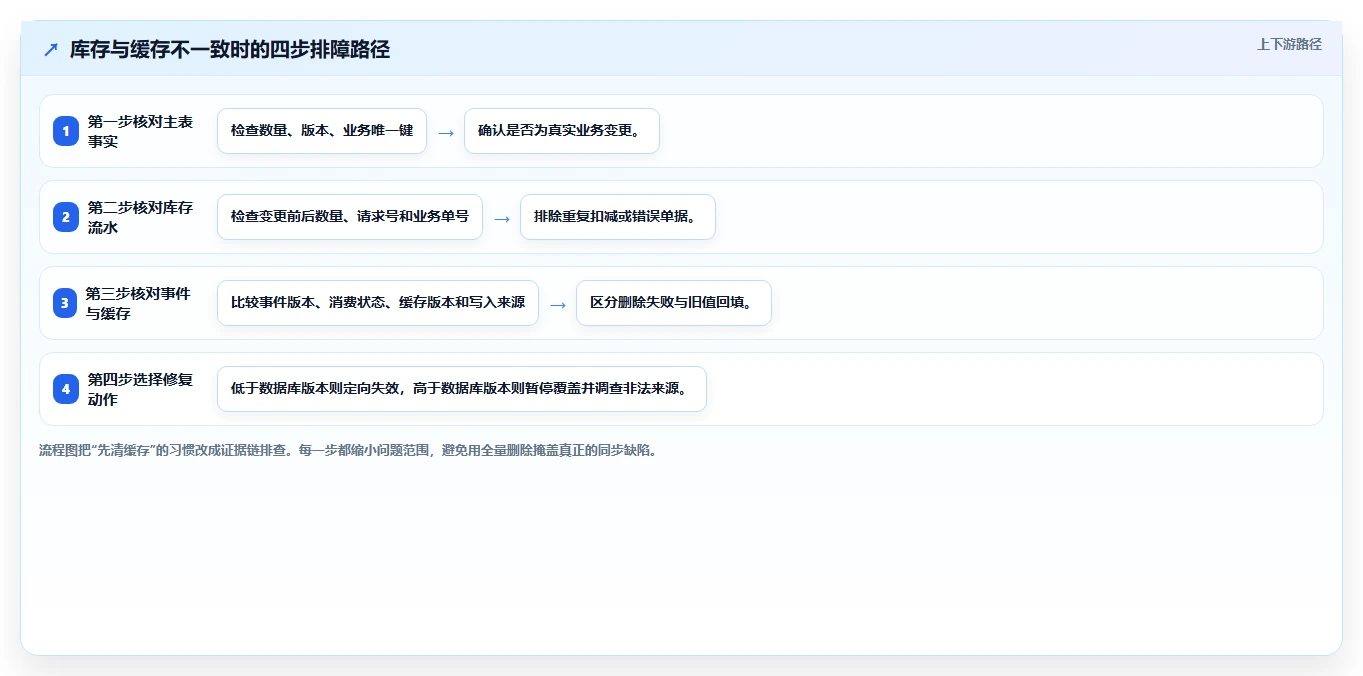Click the 第一步核对主表事实 step label
The width and height of the screenshot is (1363, 676).
click(140, 131)
